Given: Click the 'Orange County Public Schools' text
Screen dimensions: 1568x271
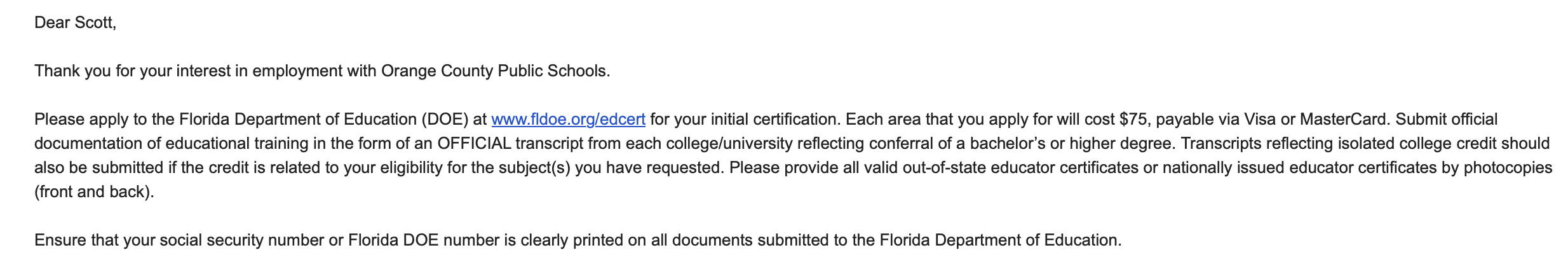Looking at the screenshot, I should [495, 71].
